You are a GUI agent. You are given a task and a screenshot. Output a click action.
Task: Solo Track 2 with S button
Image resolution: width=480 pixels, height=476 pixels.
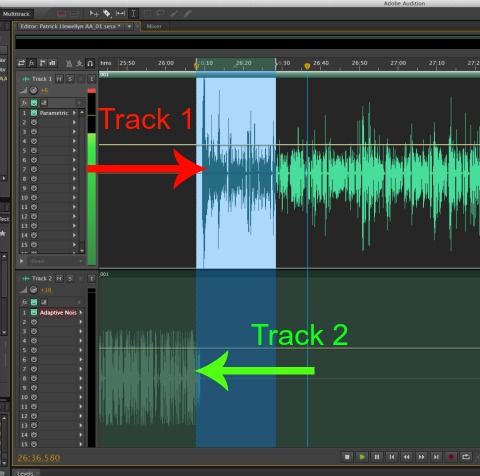click(x=70, y=278)
